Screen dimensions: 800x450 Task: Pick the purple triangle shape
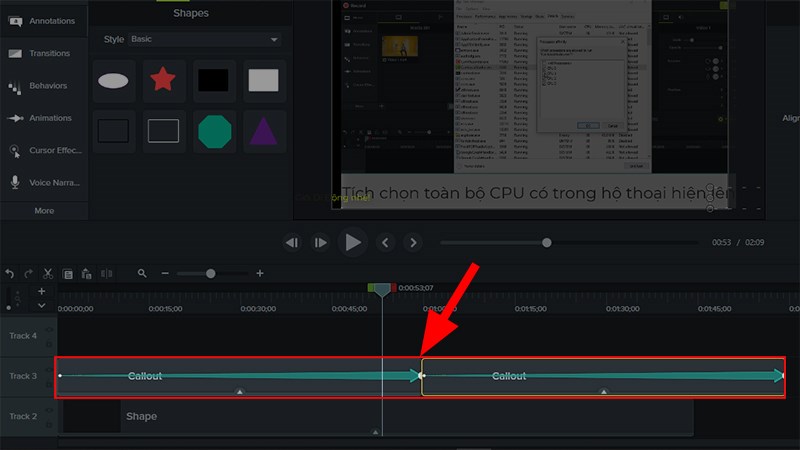(264, 132)
